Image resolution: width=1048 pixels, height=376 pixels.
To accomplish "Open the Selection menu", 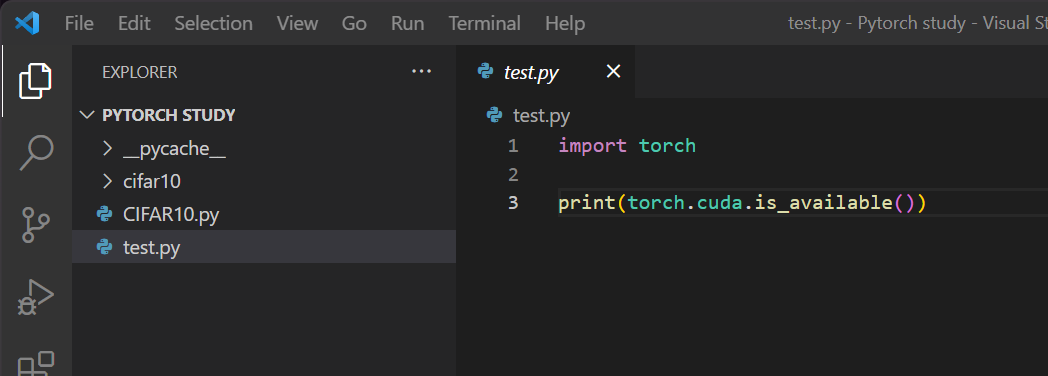I will click(x=213, y=23).
